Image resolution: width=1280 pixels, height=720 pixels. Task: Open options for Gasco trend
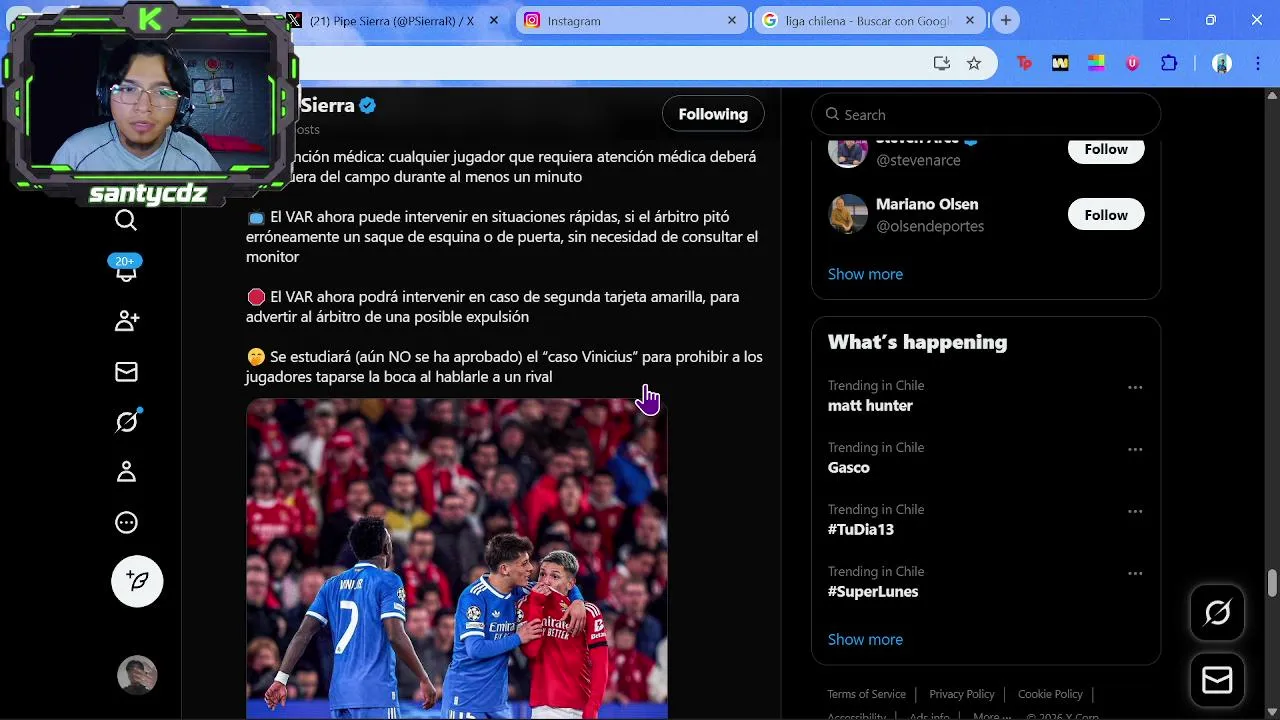(1135, 449)
